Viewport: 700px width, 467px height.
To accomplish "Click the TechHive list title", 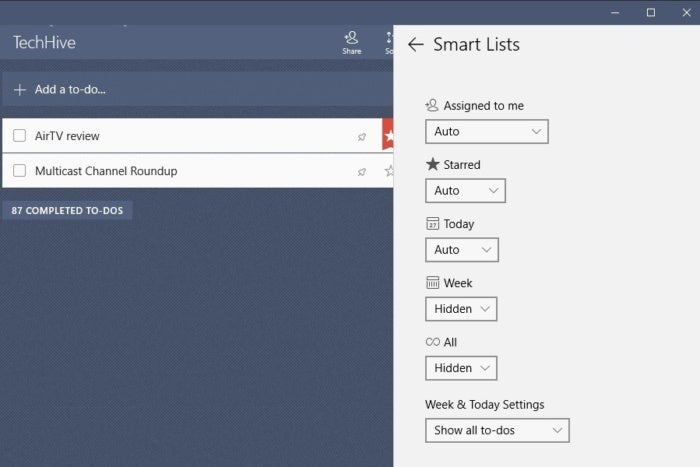I will [x=44, y=42].
